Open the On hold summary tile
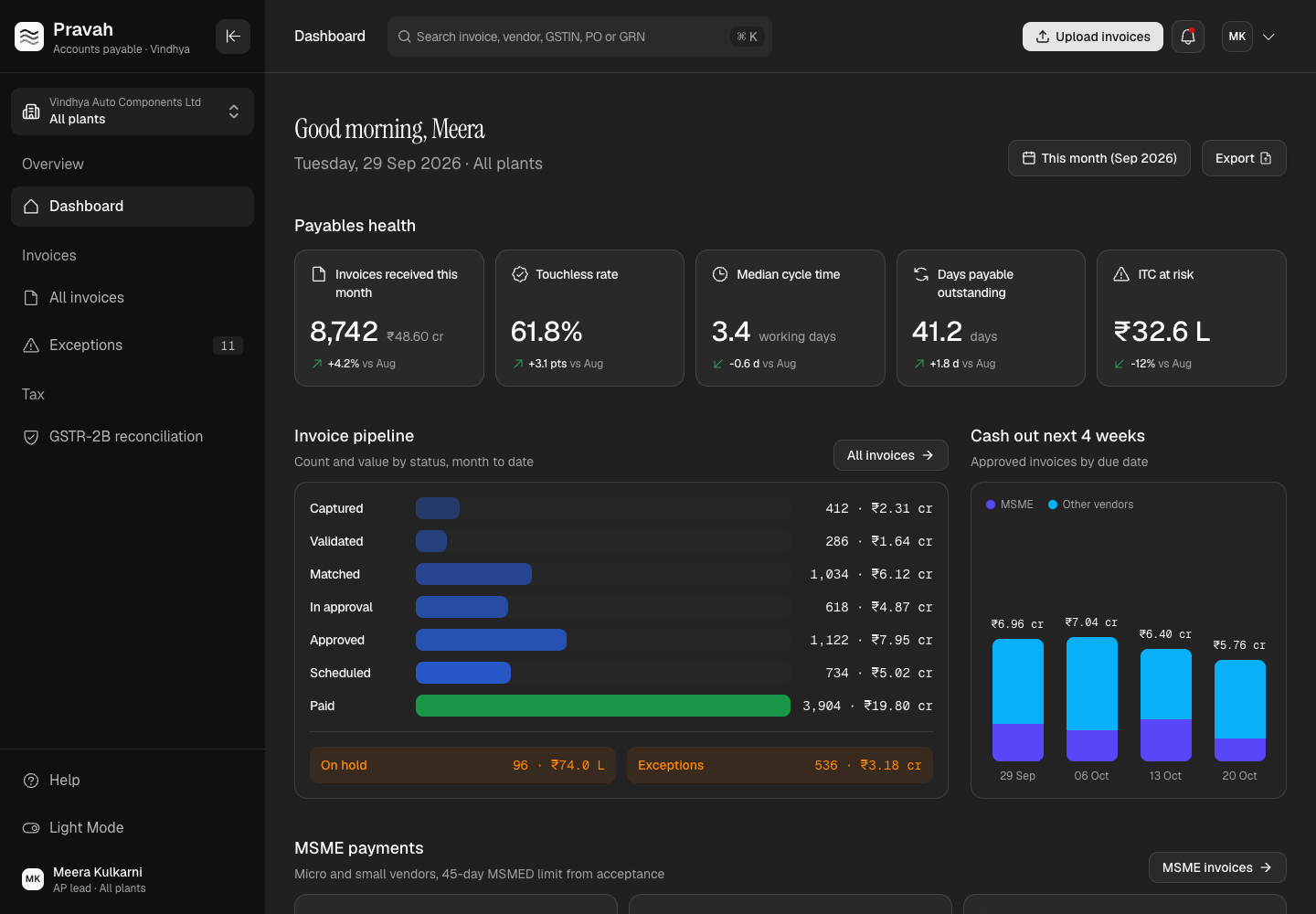 coord(462,765)
